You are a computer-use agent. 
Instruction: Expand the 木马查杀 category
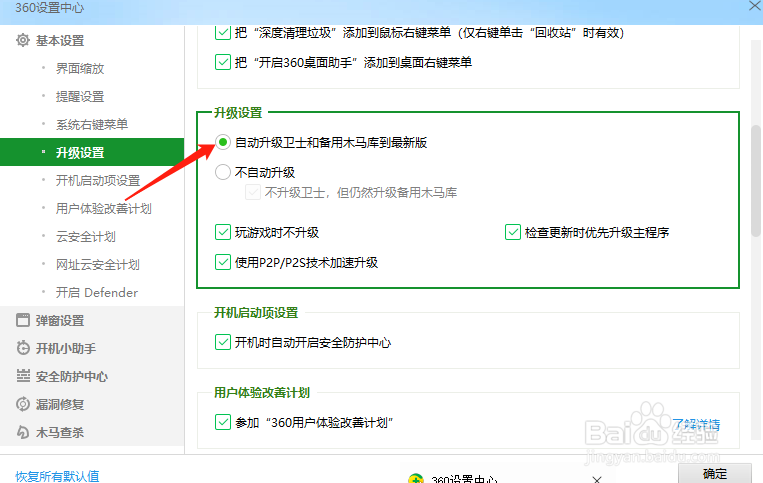click(x=60, y=432)
